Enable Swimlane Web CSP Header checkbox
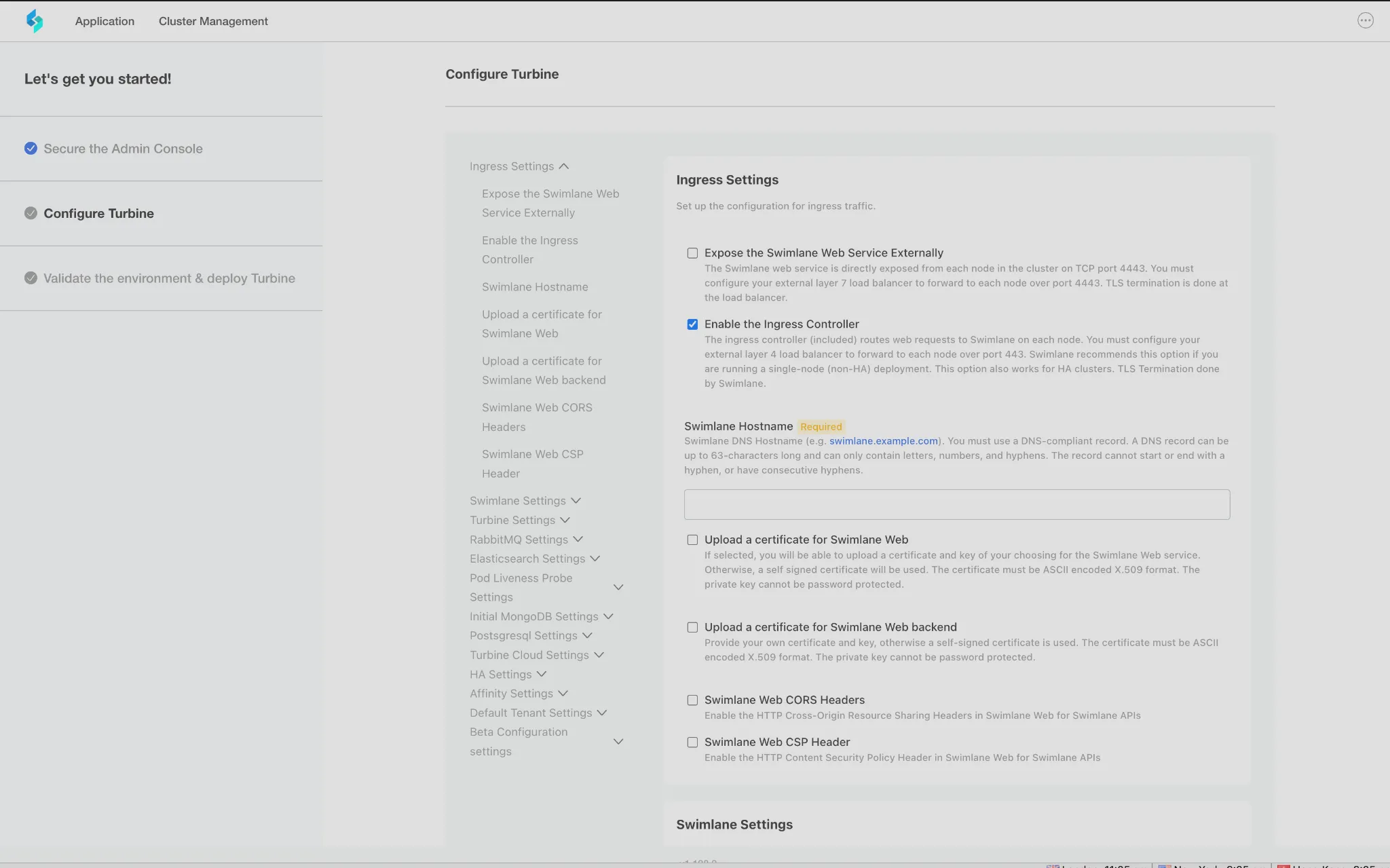Image resolution: width=1390 pixels, height=868 pixels. 692,742
